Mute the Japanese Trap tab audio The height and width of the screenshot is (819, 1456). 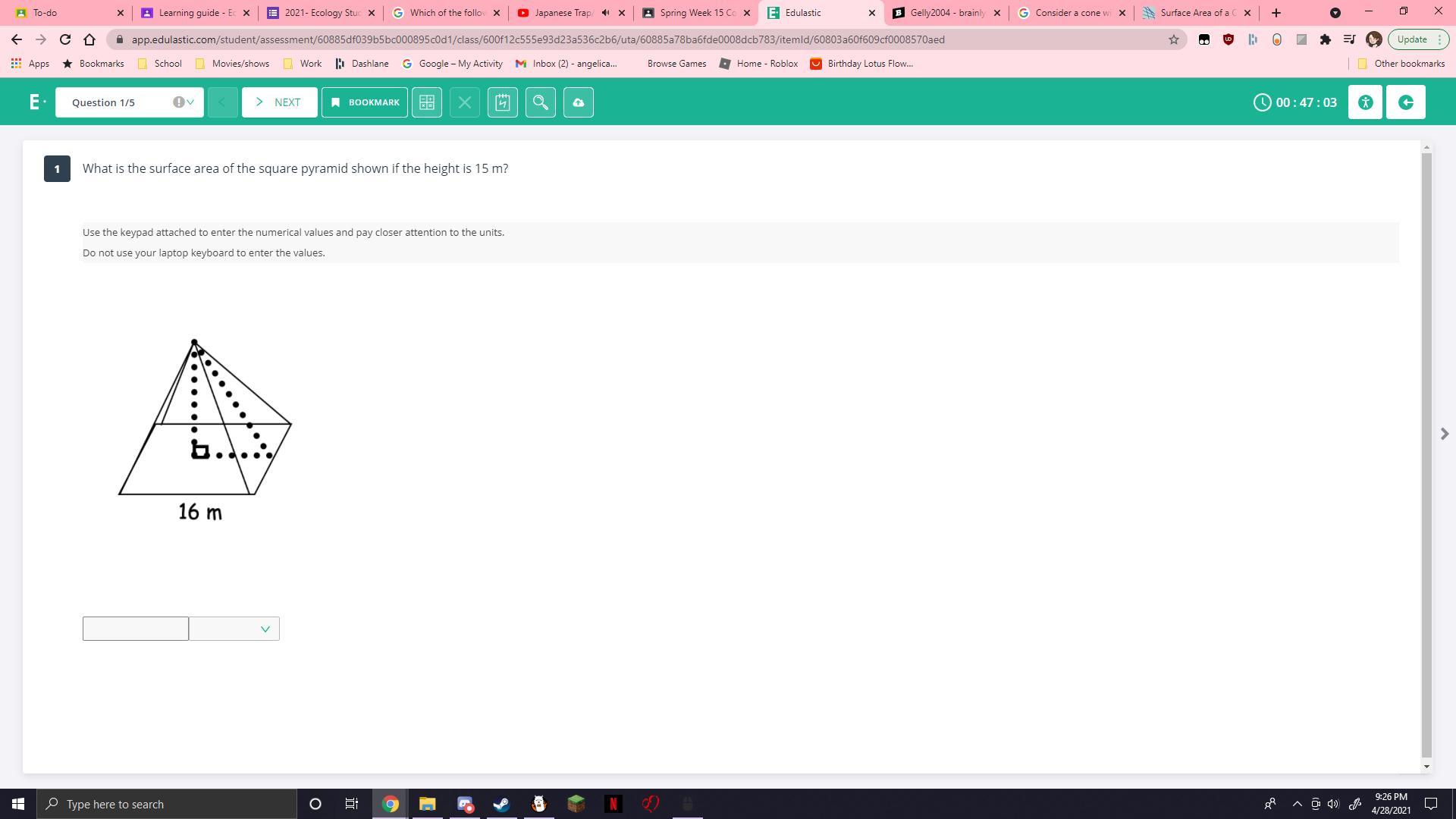[605, 13]
